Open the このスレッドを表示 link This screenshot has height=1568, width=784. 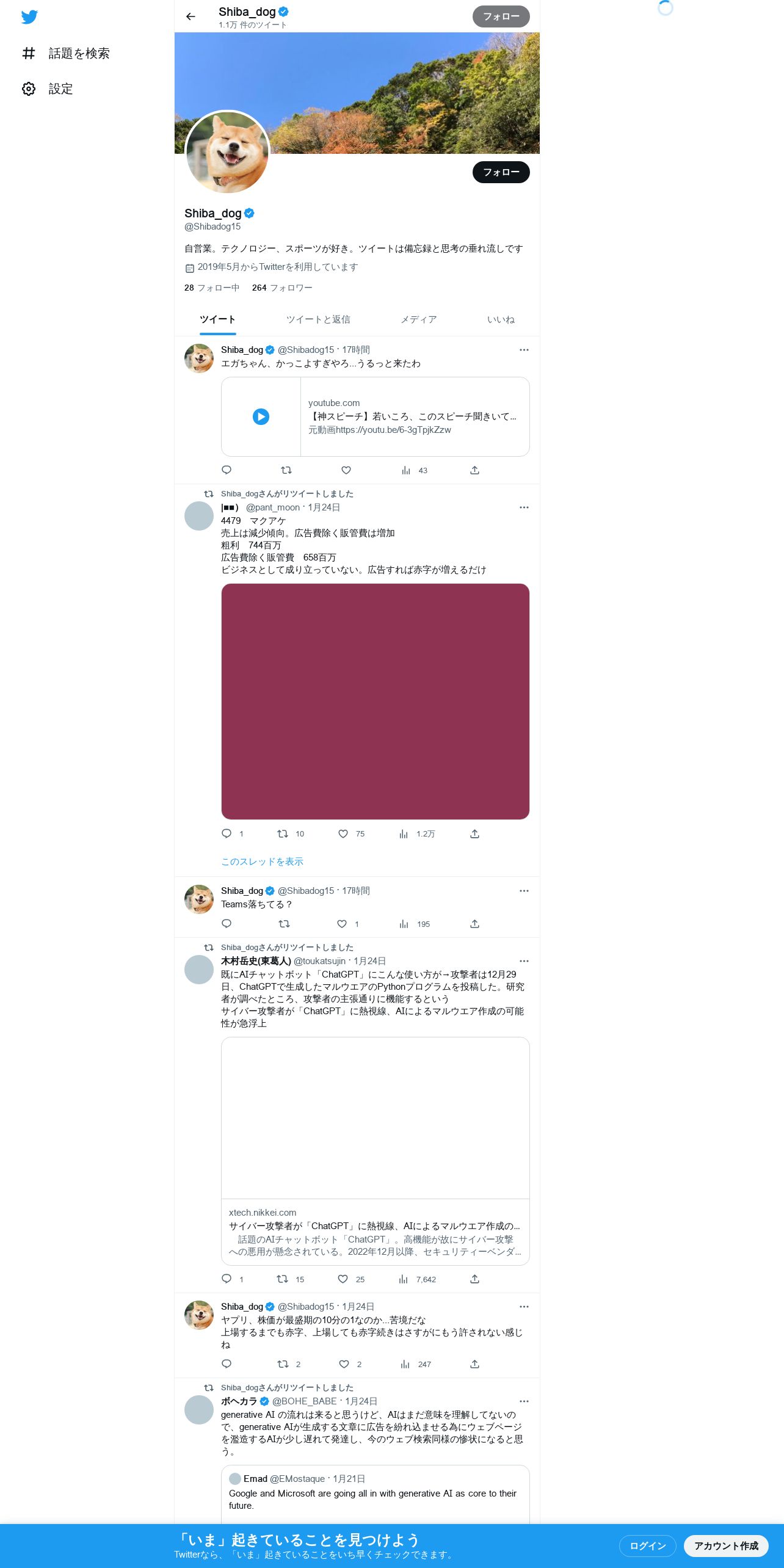click(262, 862)
